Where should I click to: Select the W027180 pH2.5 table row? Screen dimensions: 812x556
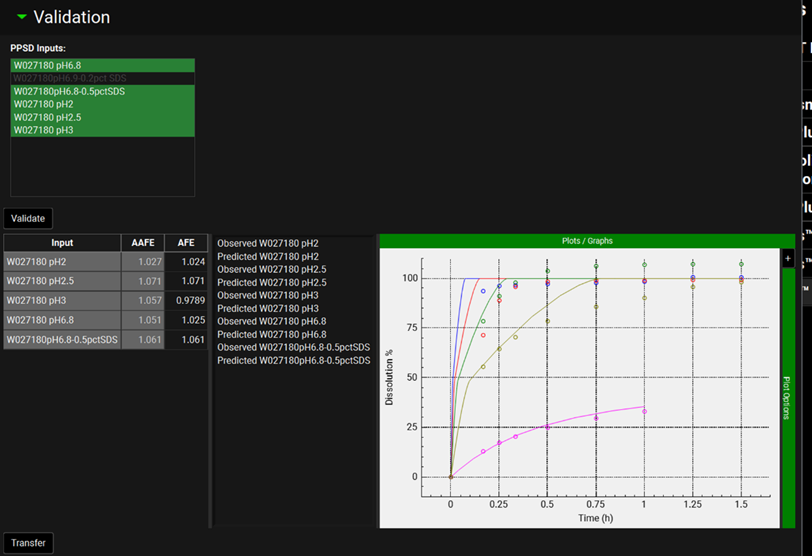62,282
